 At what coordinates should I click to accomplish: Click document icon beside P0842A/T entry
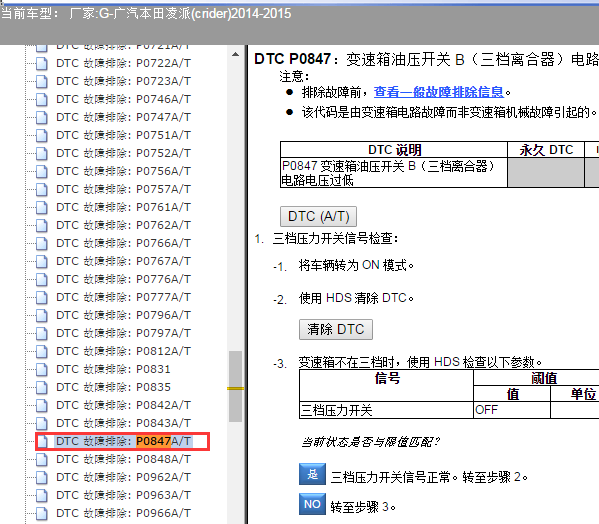click(x=42, y=405)
